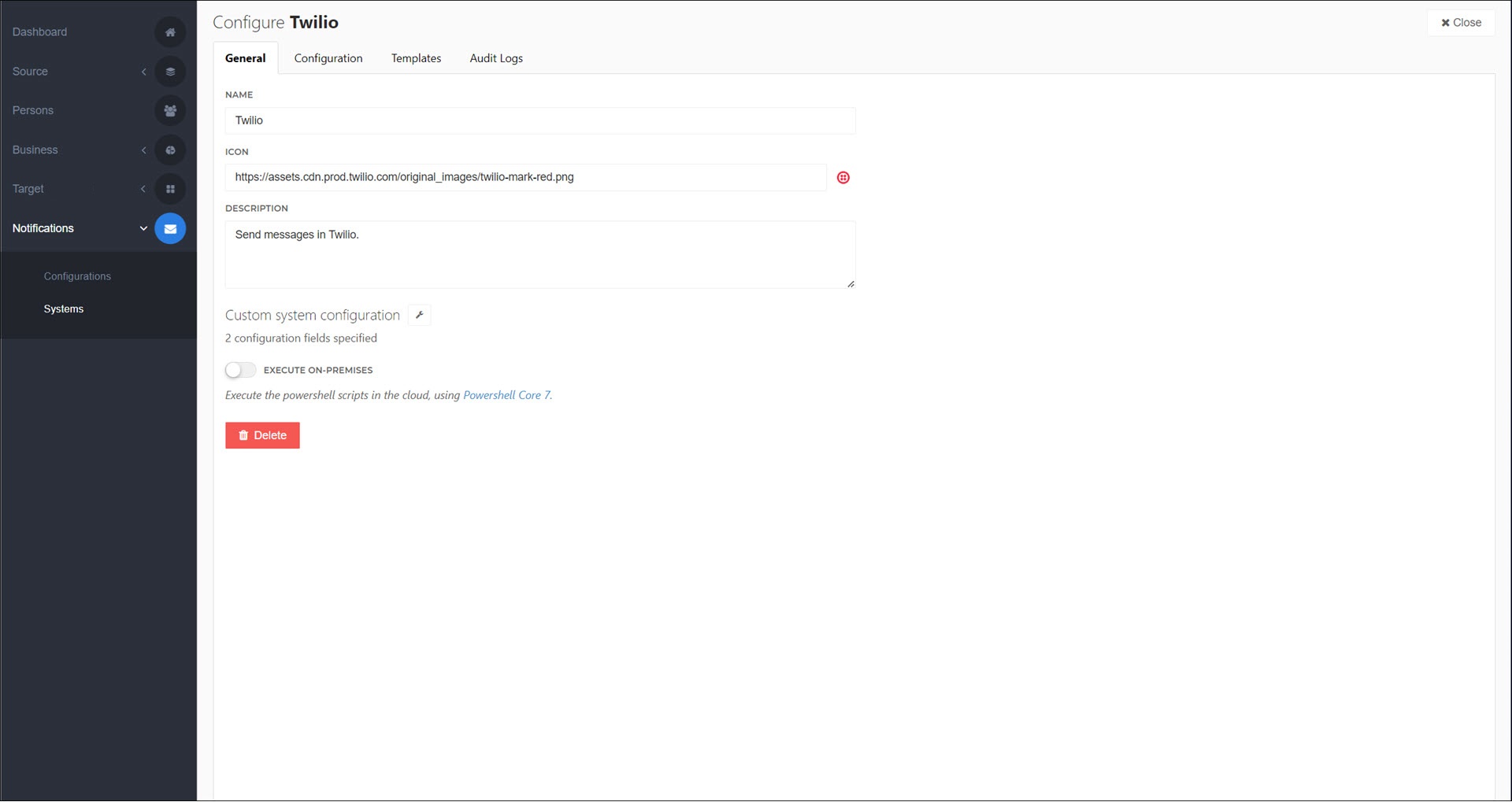Expand the Source menu chevron
Screen dimensions: 1512x802
coord(143,72)
